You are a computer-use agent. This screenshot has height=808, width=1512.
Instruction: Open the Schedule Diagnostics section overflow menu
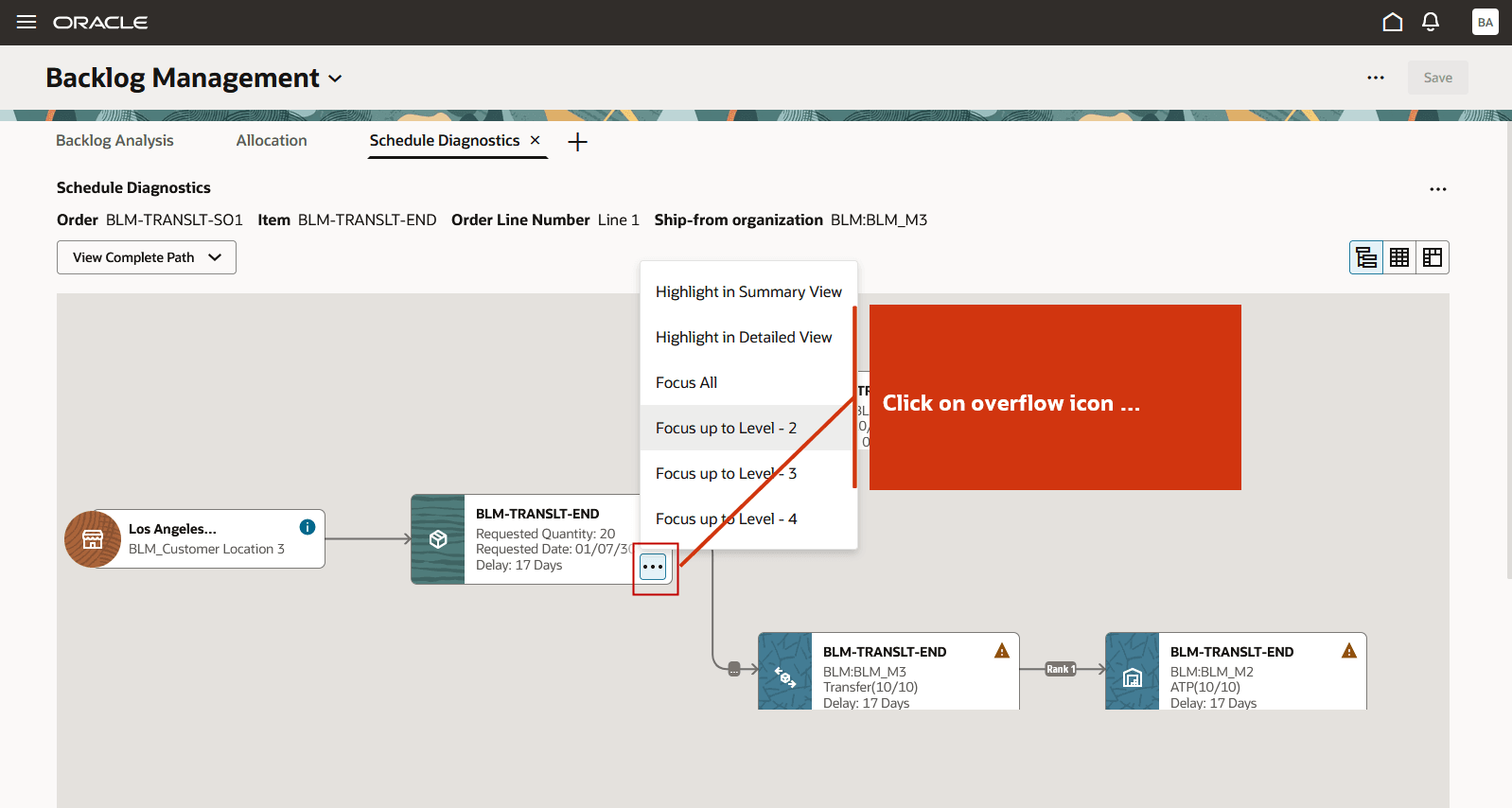(1438, 189)
